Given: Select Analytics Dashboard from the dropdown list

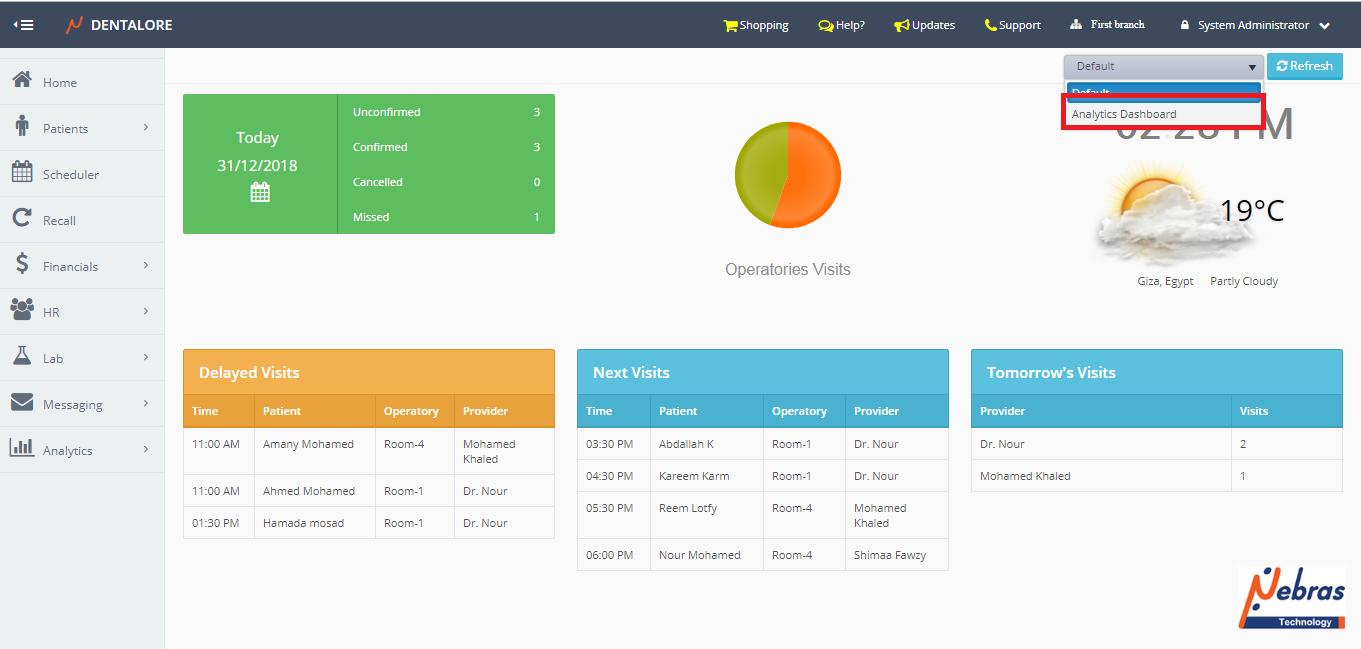Looking at the screenshot, I should pos(1124,114).
